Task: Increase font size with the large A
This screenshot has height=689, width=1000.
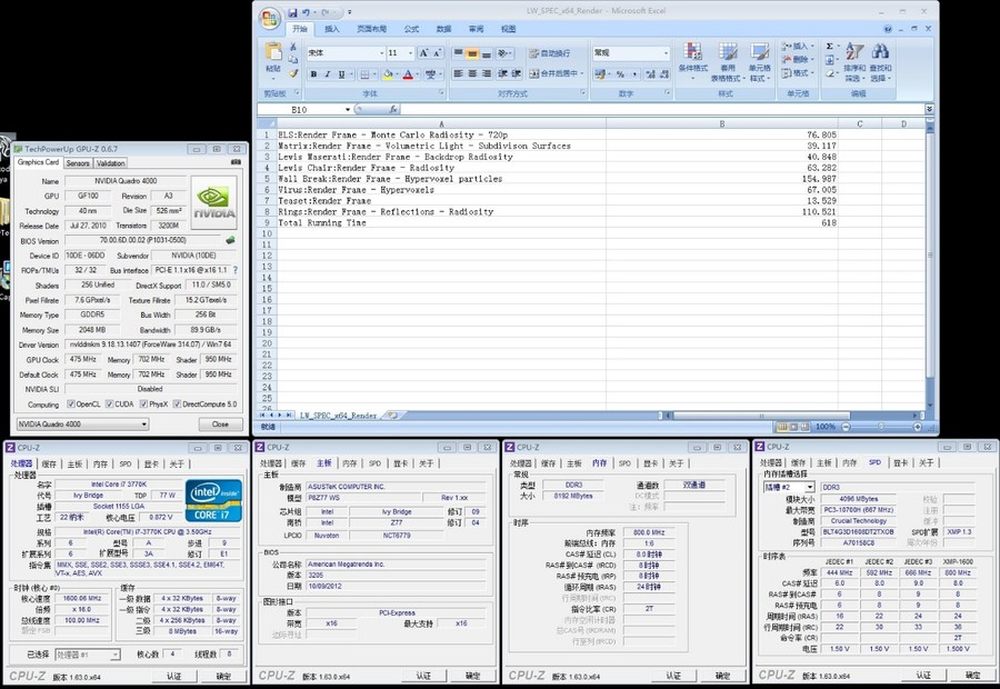Action: pyautogui.click(x=423, y=53)
